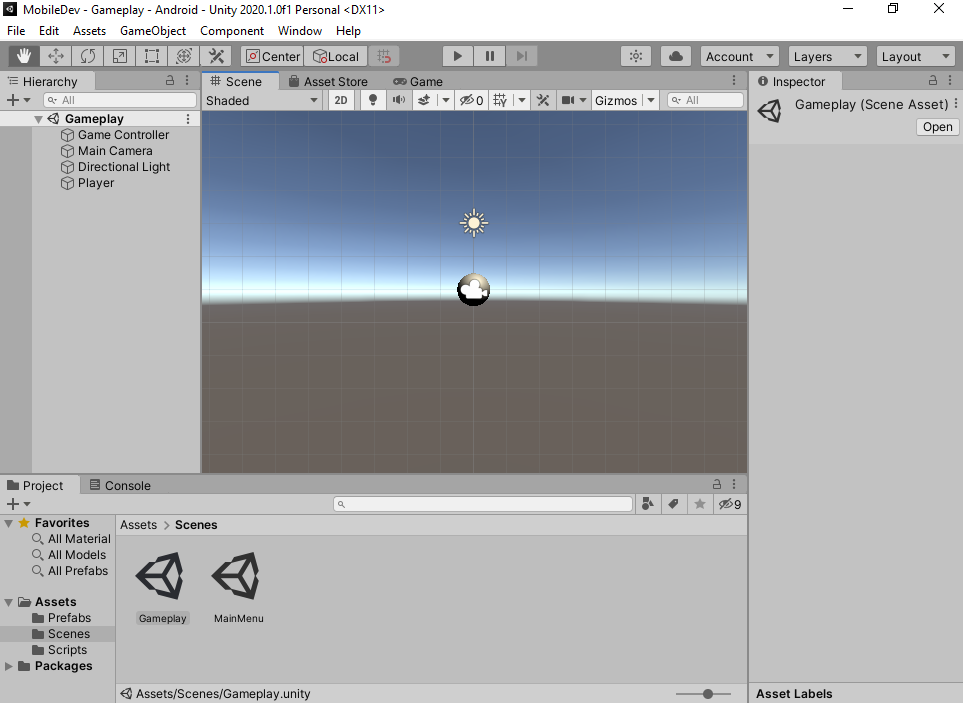The image size is (963, 703).
Task: Open the GameObject menu
Action: [153, 31]
